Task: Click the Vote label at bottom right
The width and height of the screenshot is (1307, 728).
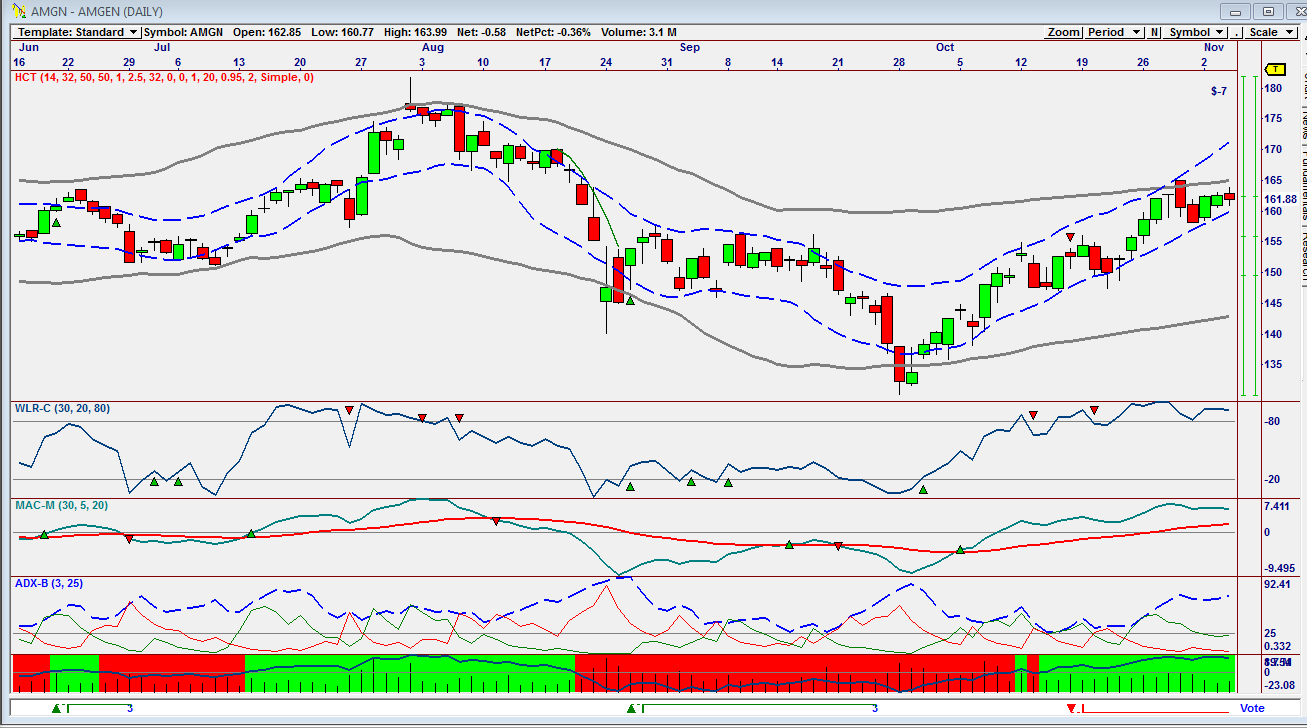Action: click(1252, 709)
